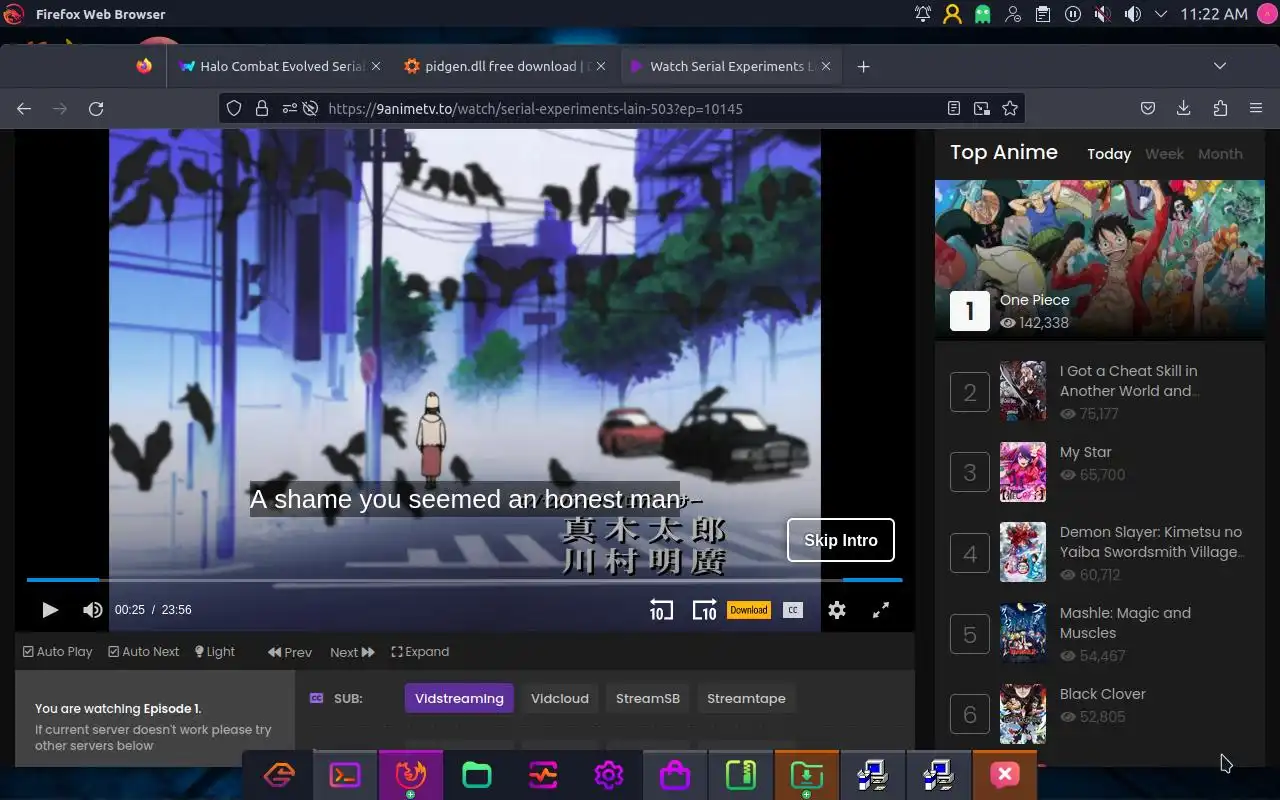Viewport: 1280px width, 800px height.
Task: Play the video
Action: 50,609
